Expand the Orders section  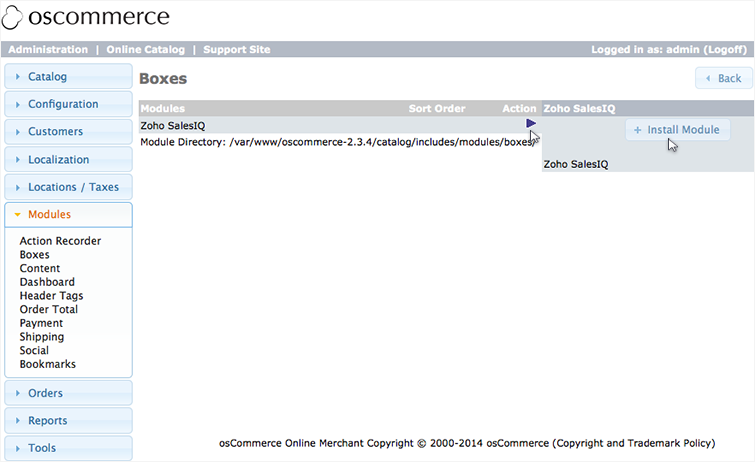[x=68, y=393]
